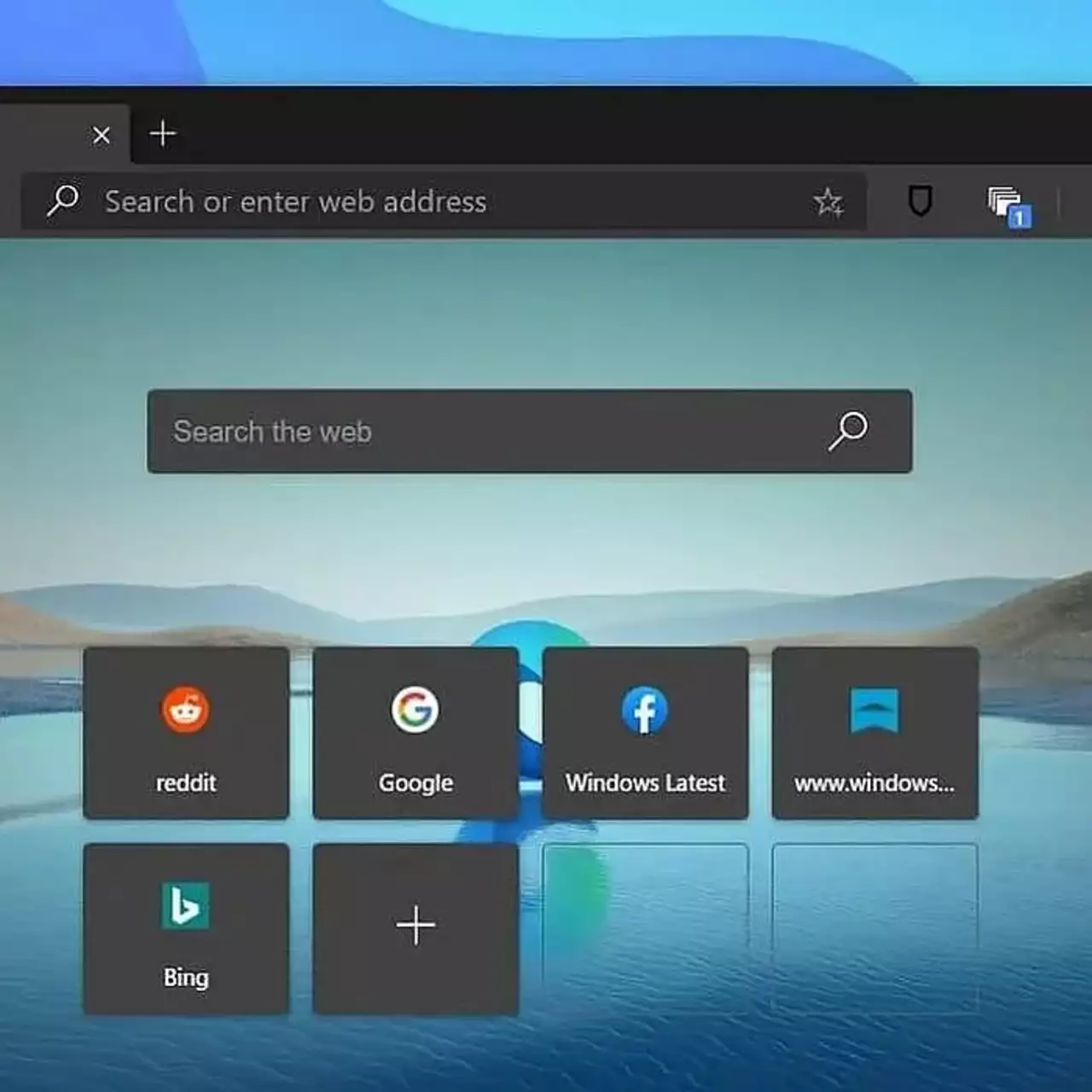The height and width of the screenshot is (1092, 1092).
Task: Open a new tab with plus button
Action: pos(162,134)
